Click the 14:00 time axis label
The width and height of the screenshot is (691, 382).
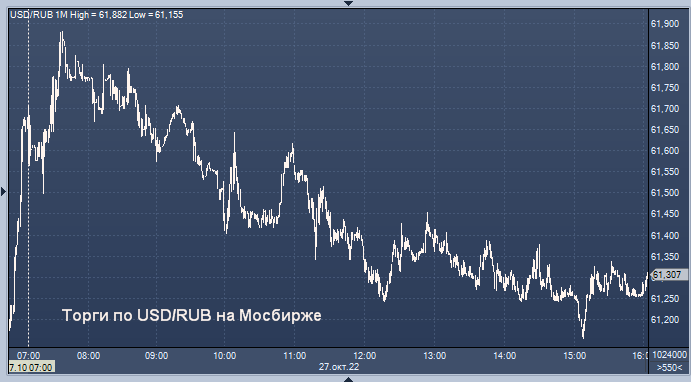coord(504,356)
